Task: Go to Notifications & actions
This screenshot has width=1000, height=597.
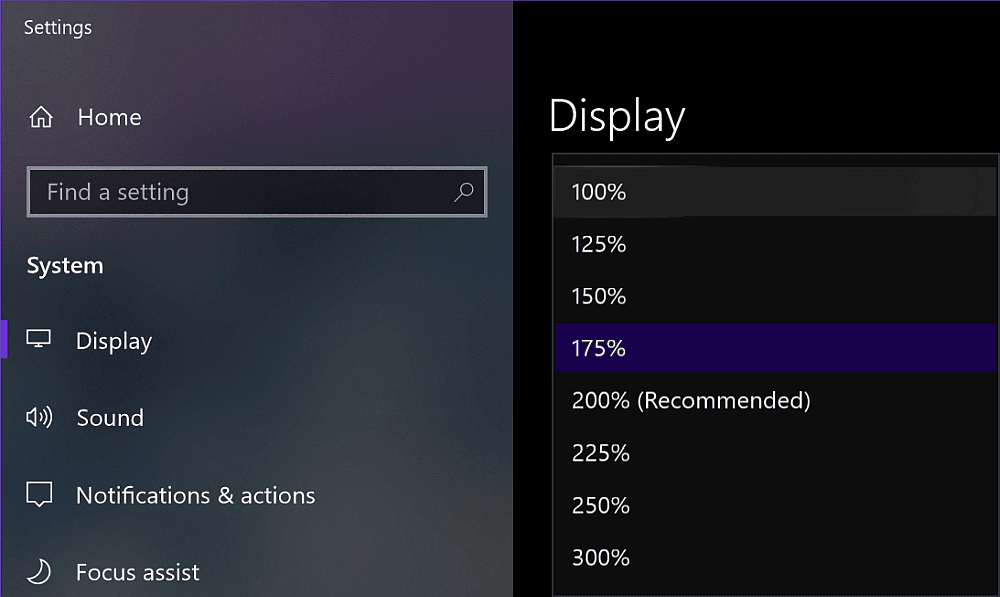Action: (195, 496)
